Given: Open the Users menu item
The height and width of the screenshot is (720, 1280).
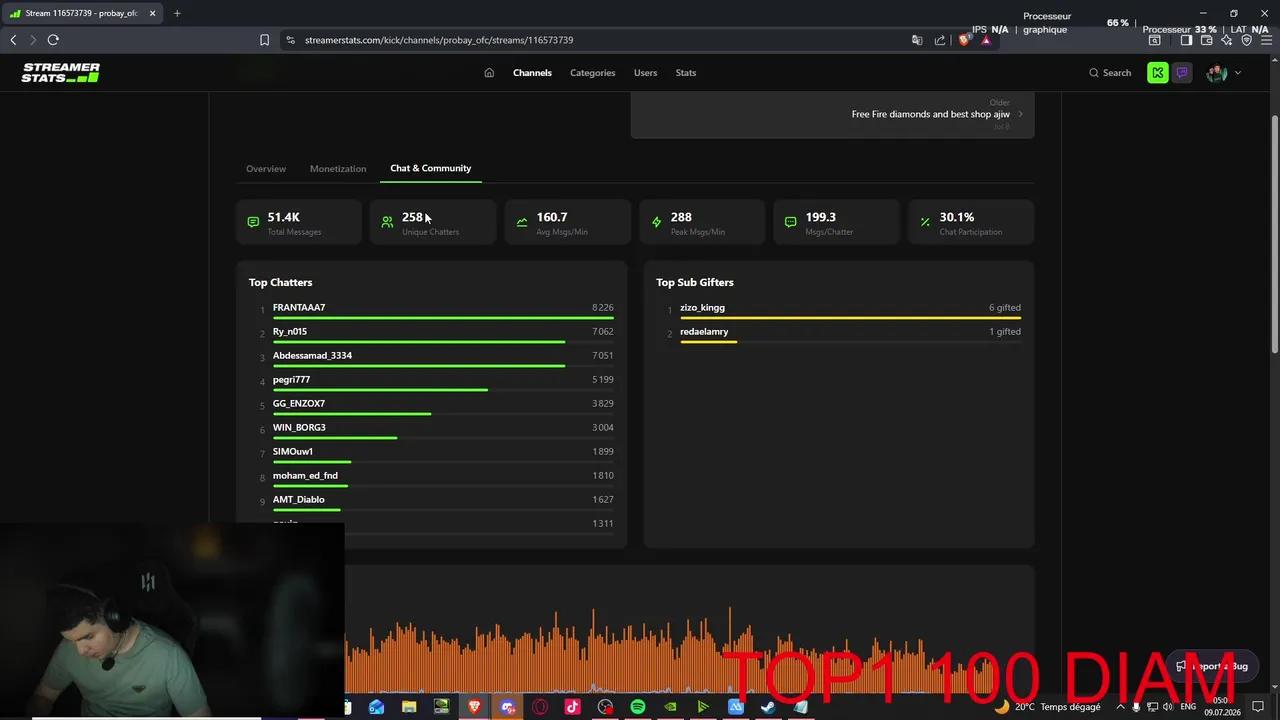Looking at the screenshot, I should pyautogui.click(x=645, y=73).
